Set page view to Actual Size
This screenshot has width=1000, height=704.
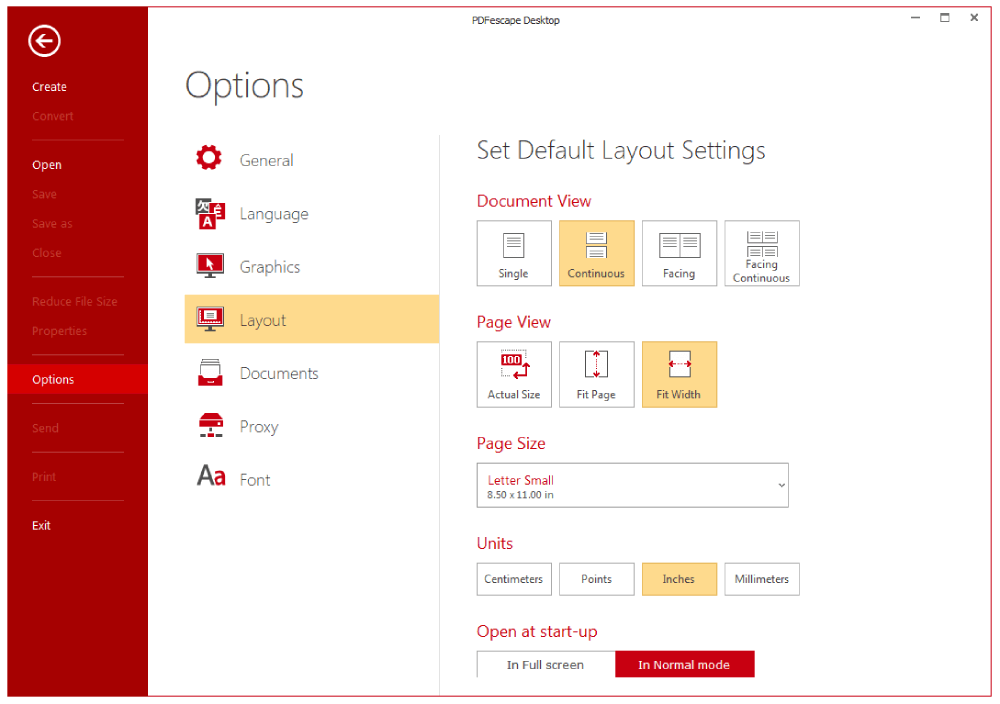[513, 366]
